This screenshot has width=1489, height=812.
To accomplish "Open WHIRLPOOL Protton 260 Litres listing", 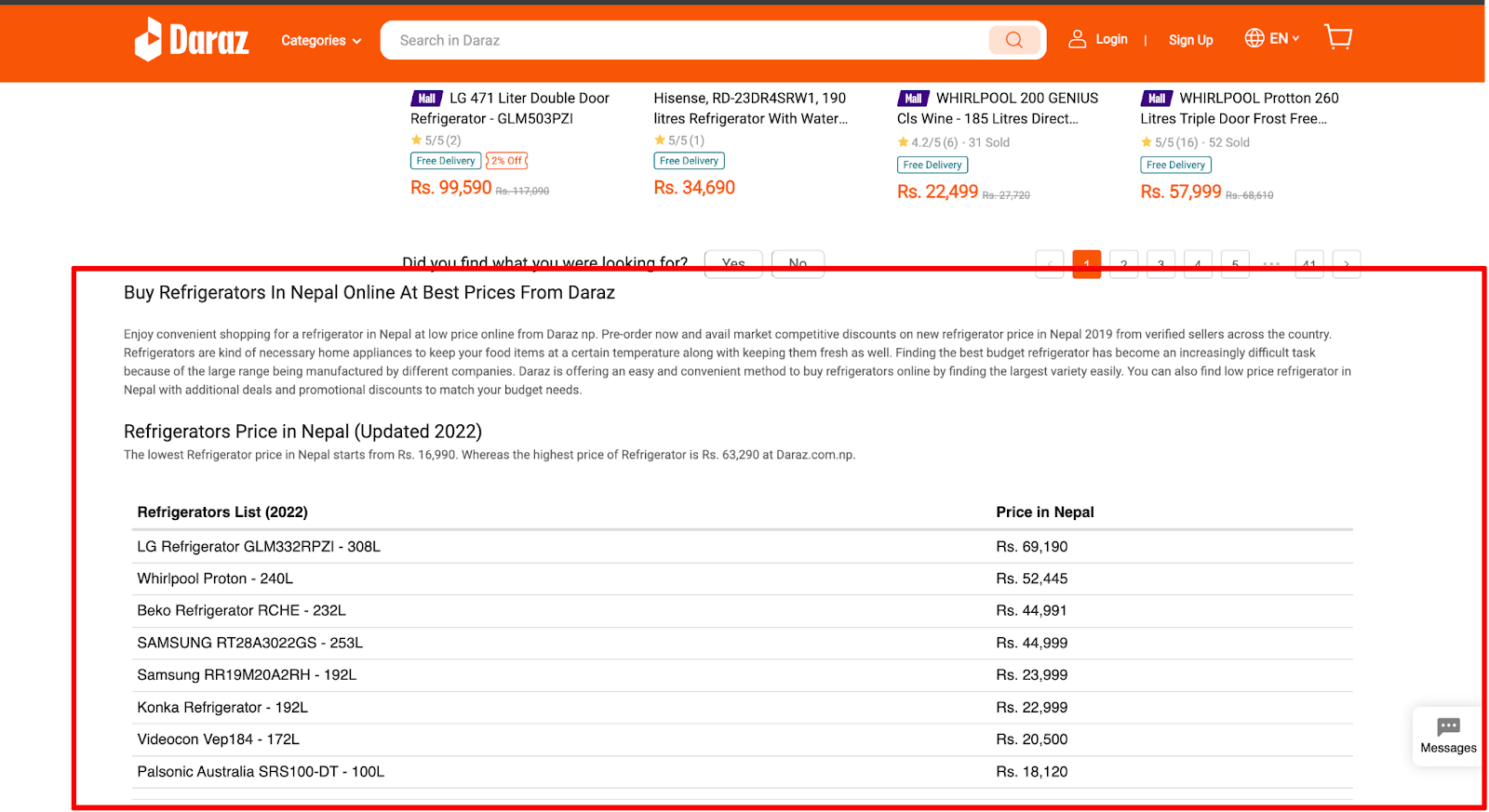I will coord(1240,108).
